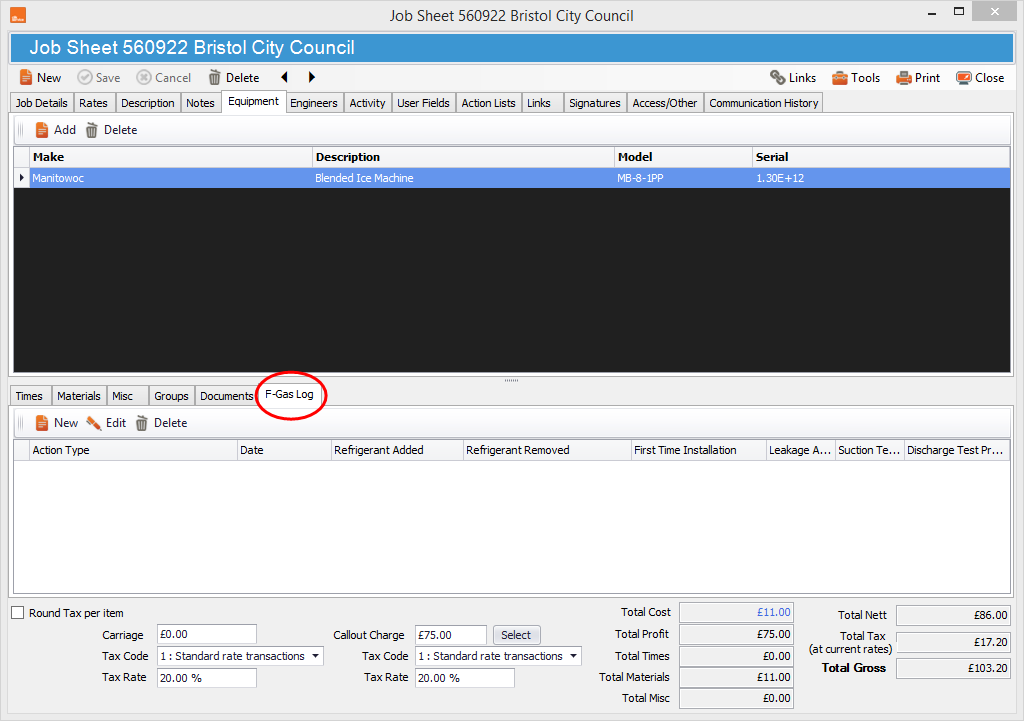The image size is (1024, 721).
Task: Open the Engineers tab
Action: tap(314, 102)
